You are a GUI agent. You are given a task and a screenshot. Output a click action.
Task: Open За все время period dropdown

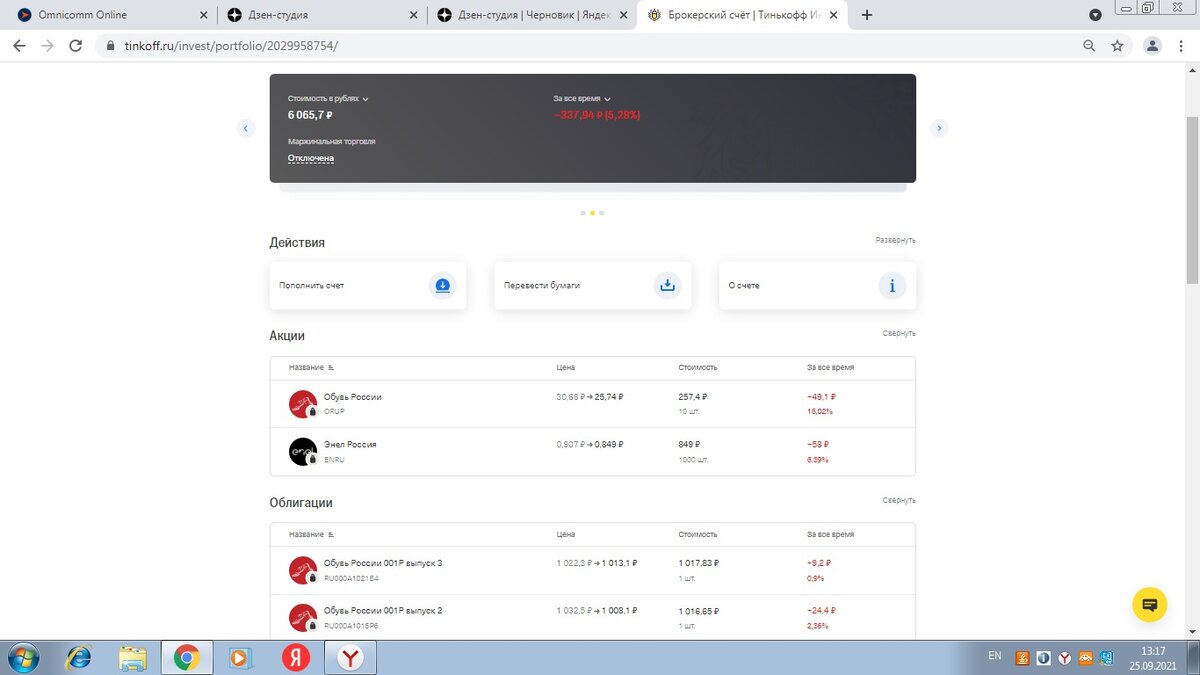point(582,99)
